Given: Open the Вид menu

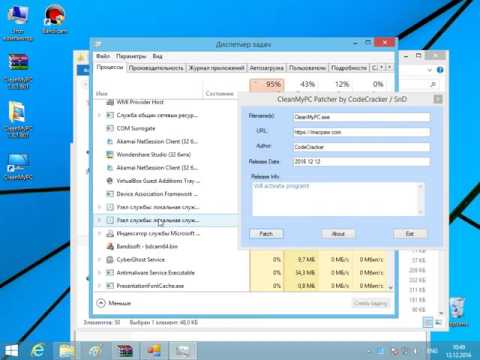Looking at the screenshot, I should (x=157, y=56).
